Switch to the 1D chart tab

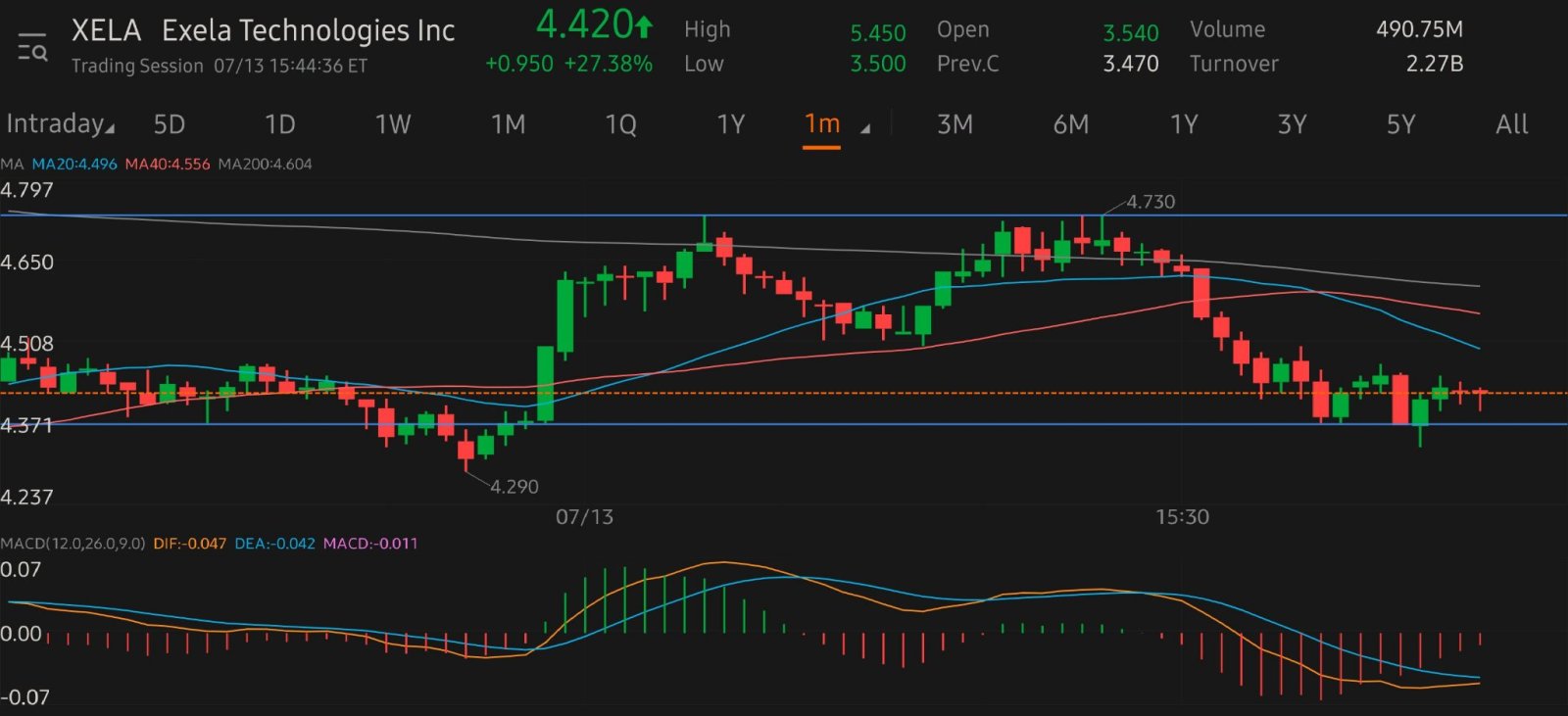[x=279, y=124]
